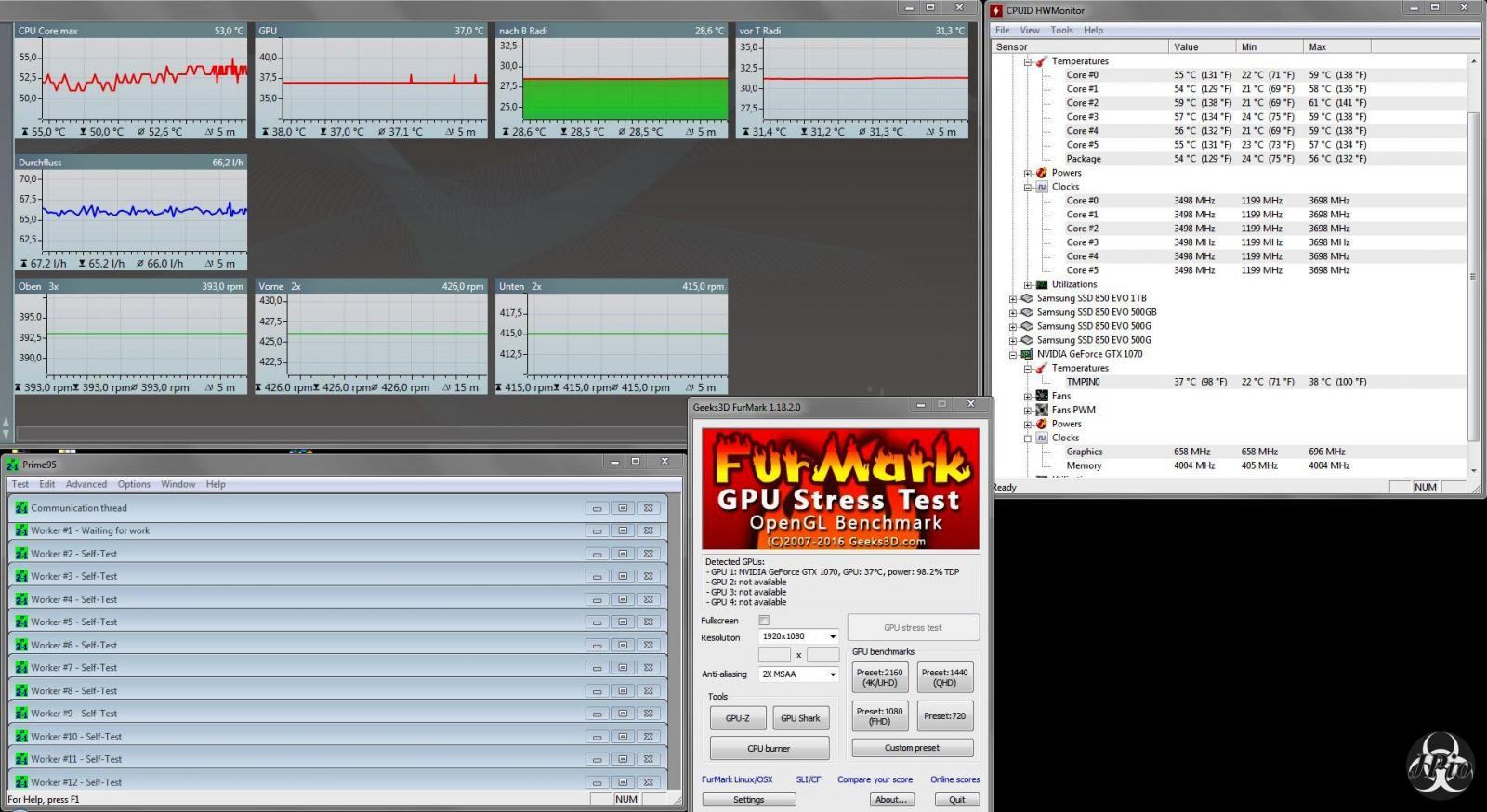Run the Preset:1440 (QHD) benchmark
1487x812 pixels.
945,677
